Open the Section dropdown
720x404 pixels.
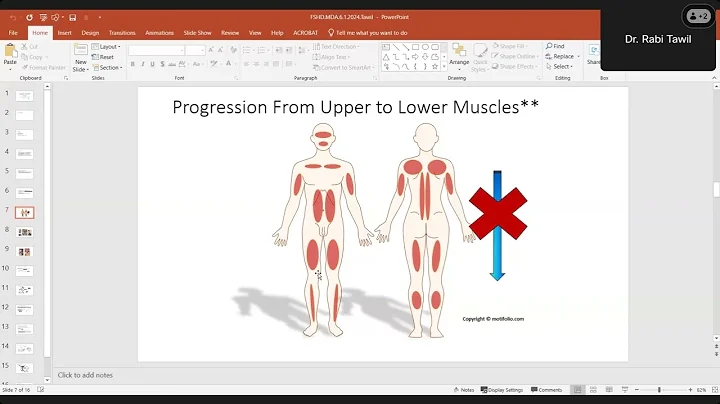[x=107, y=67]
